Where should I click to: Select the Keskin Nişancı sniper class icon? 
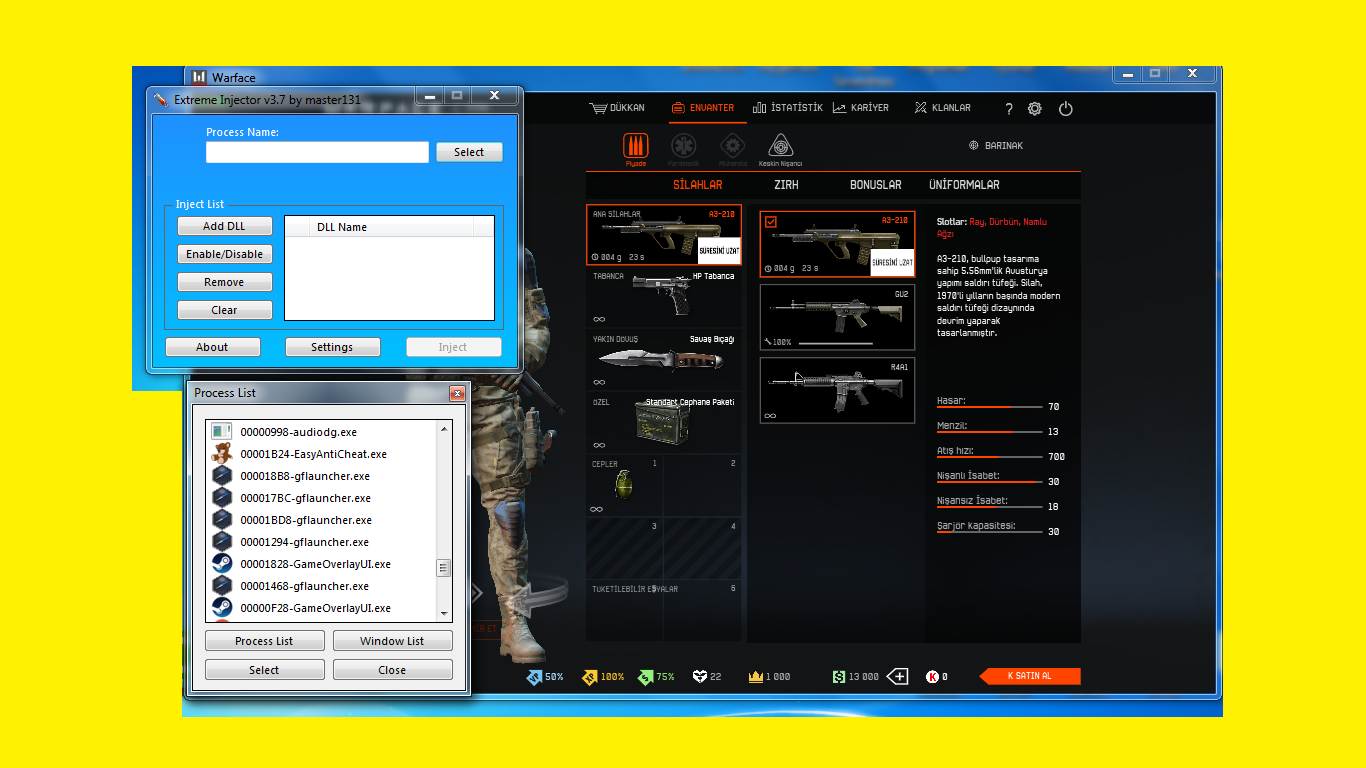coord(781,144)
